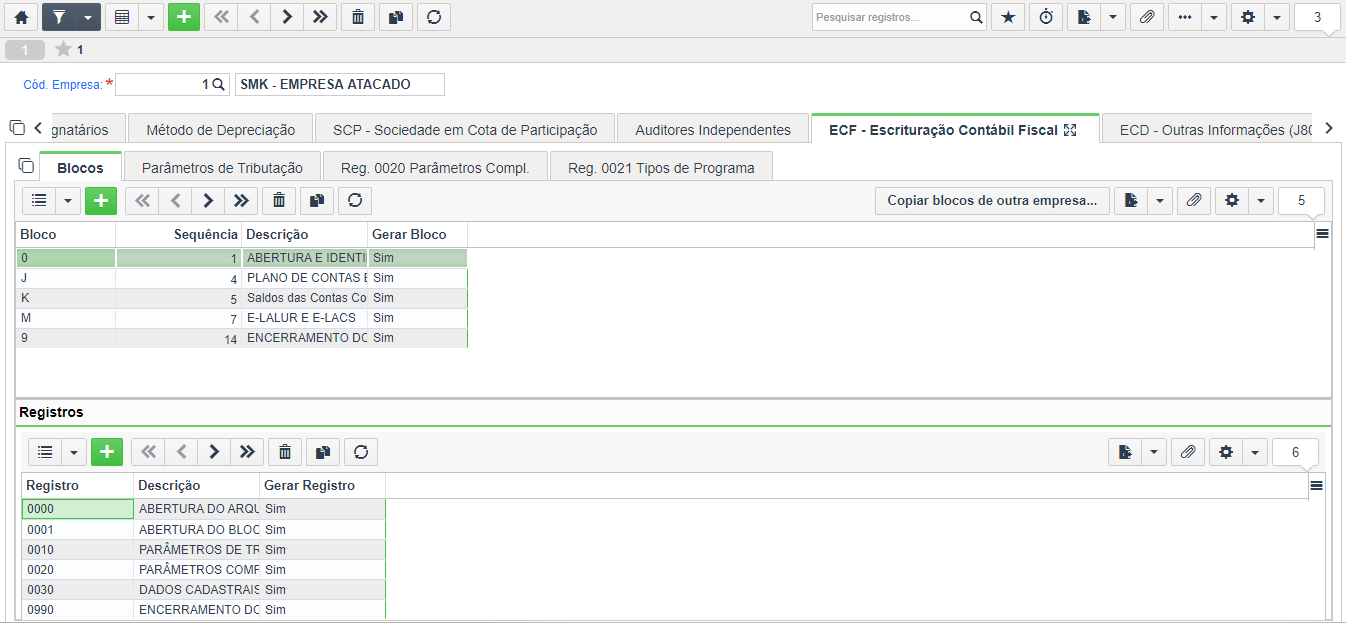
Task: Refresh the Blocos grid
Action: pyautogui.click(x=355, y=200)
